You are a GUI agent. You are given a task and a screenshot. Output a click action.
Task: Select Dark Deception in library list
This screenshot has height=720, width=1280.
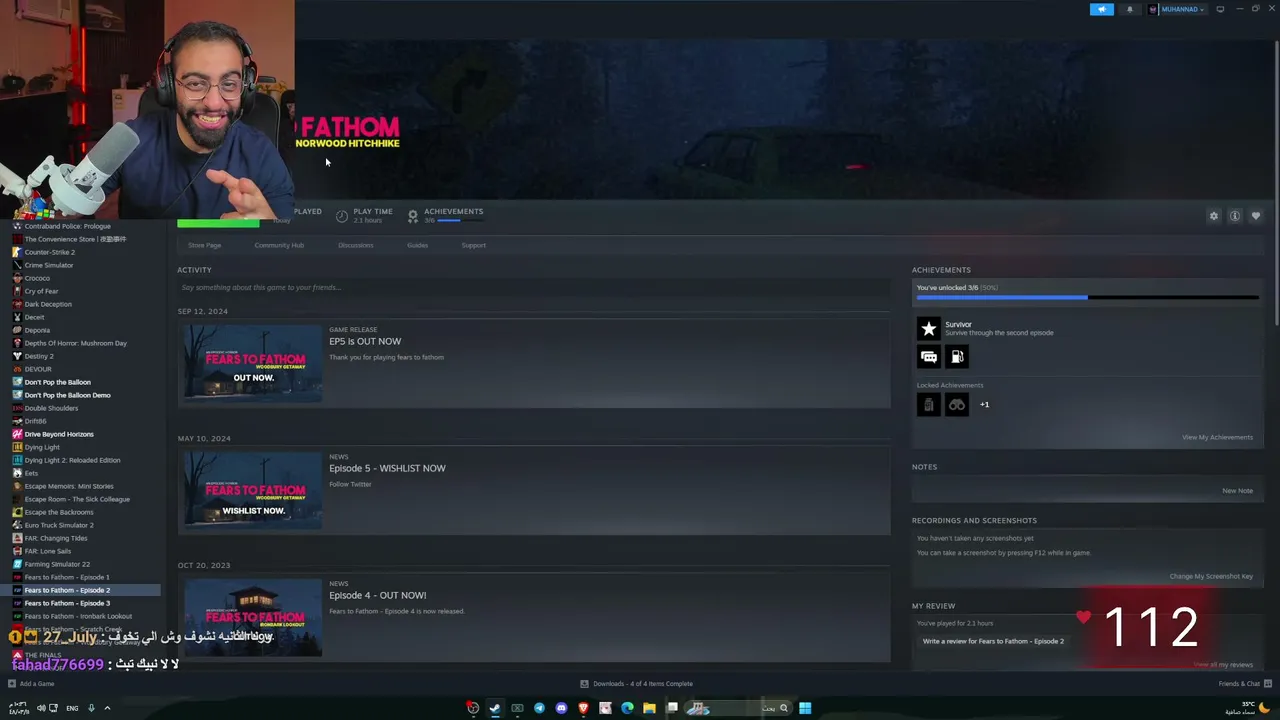(48, 304)
